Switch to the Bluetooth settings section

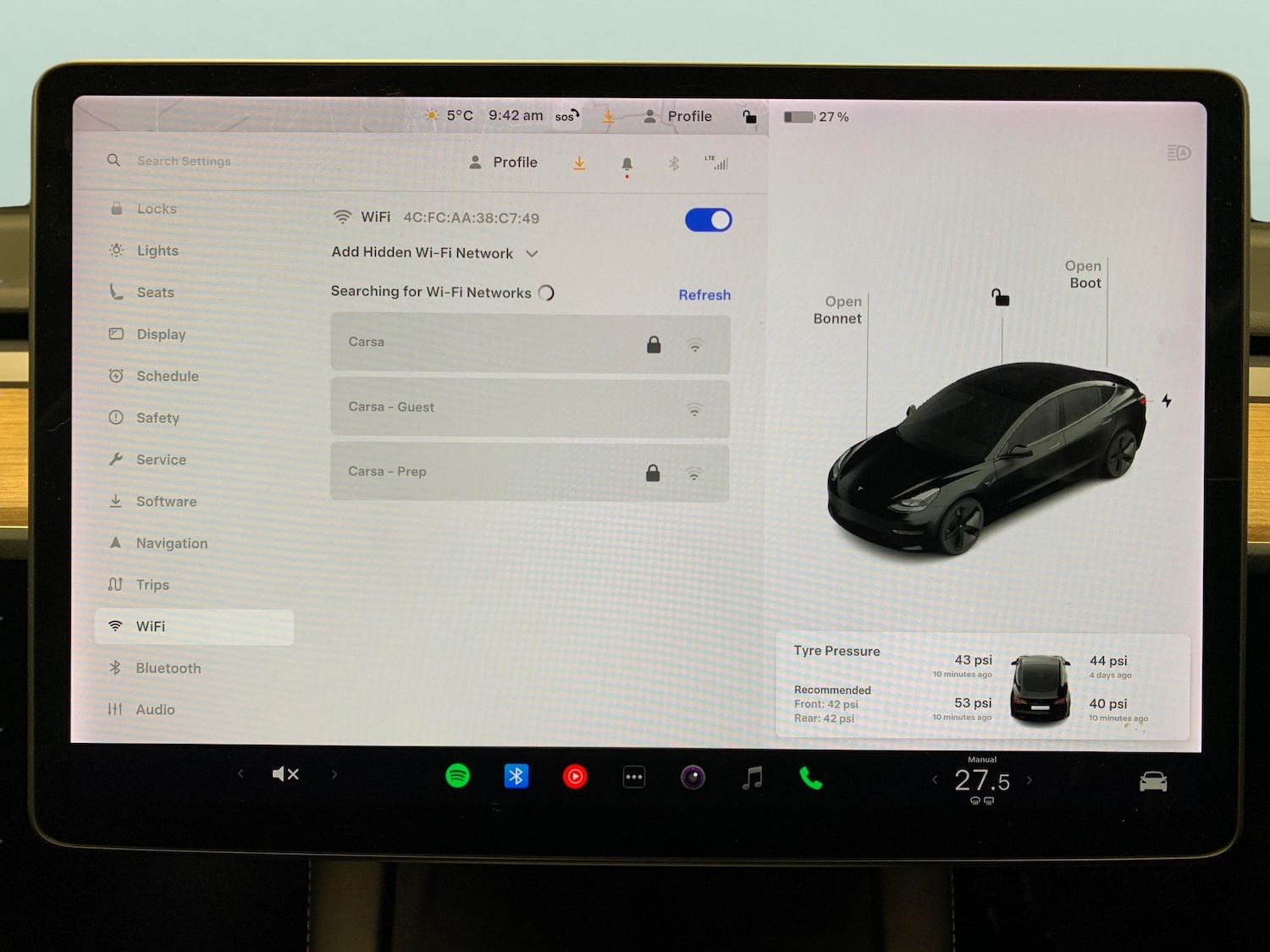tap(168, 668)
